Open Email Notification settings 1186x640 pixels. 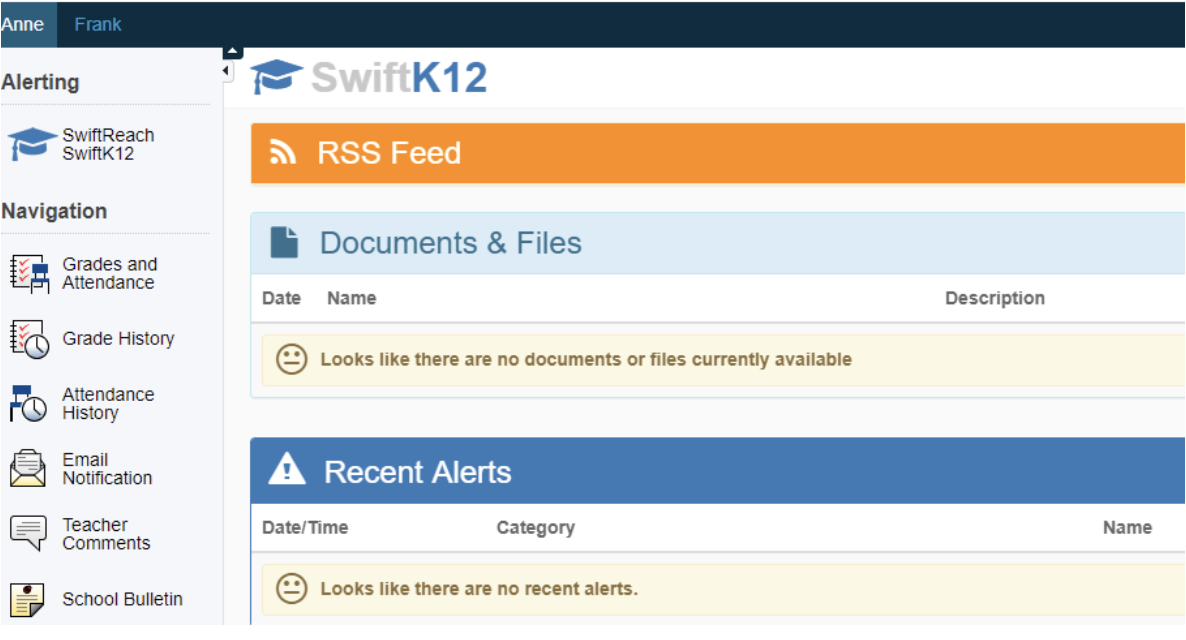pos(107,469)
